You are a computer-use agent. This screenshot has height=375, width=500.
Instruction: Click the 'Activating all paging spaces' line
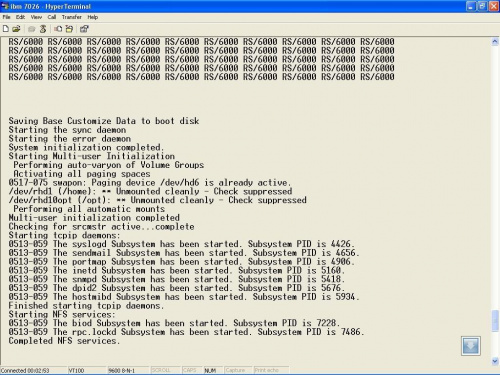pos(82,174)
